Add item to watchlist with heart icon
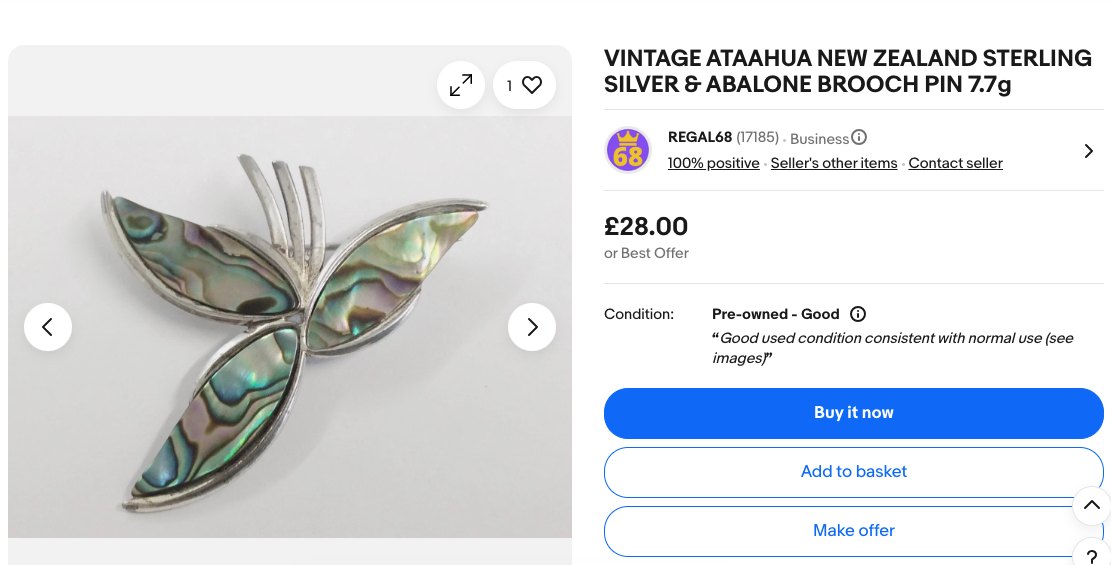Screen dimensions: 1111x565 point(524,86)
